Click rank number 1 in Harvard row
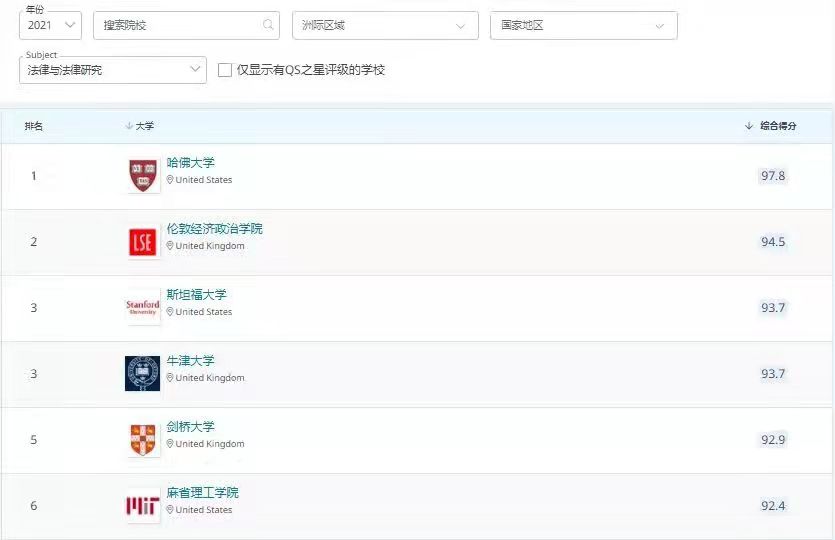 (x=34, y=176)
